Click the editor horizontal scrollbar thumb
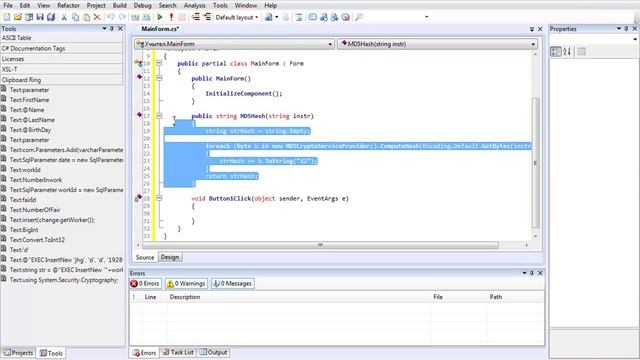Image resolution: width=640 pixels, height=360 pixels. pos(320,245)
